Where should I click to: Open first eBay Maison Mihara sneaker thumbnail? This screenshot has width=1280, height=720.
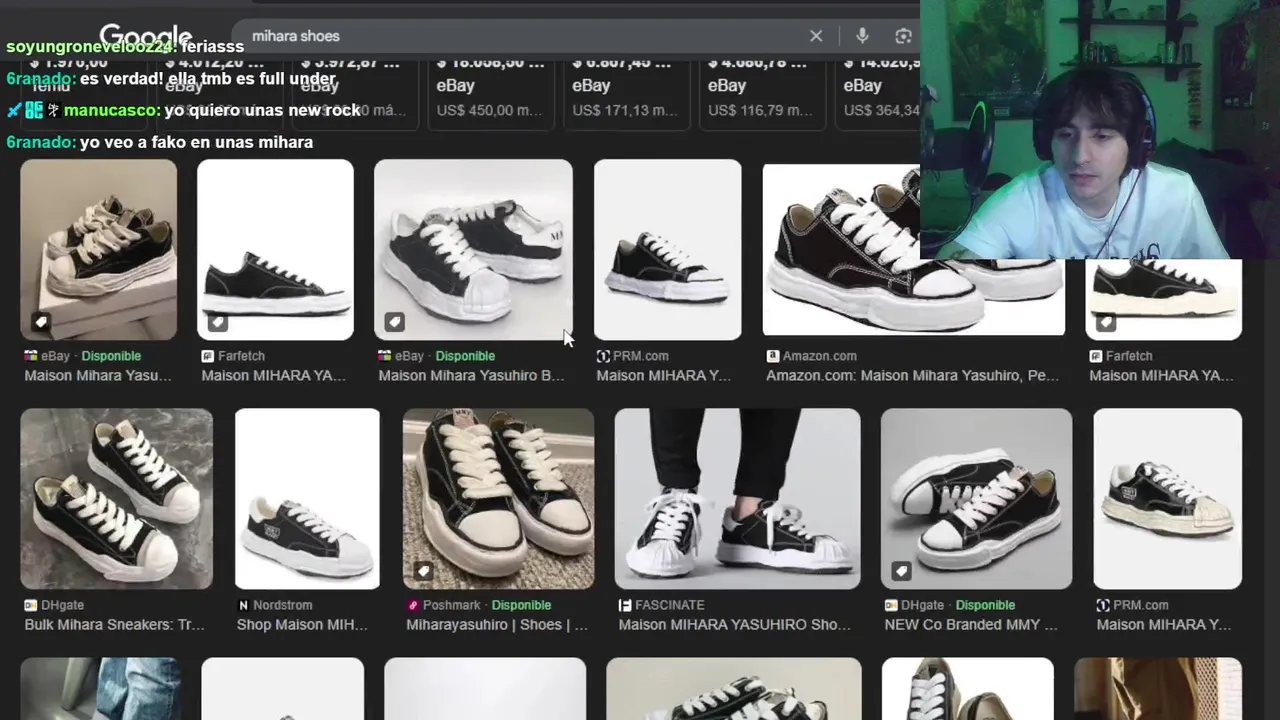pos(98,250)
